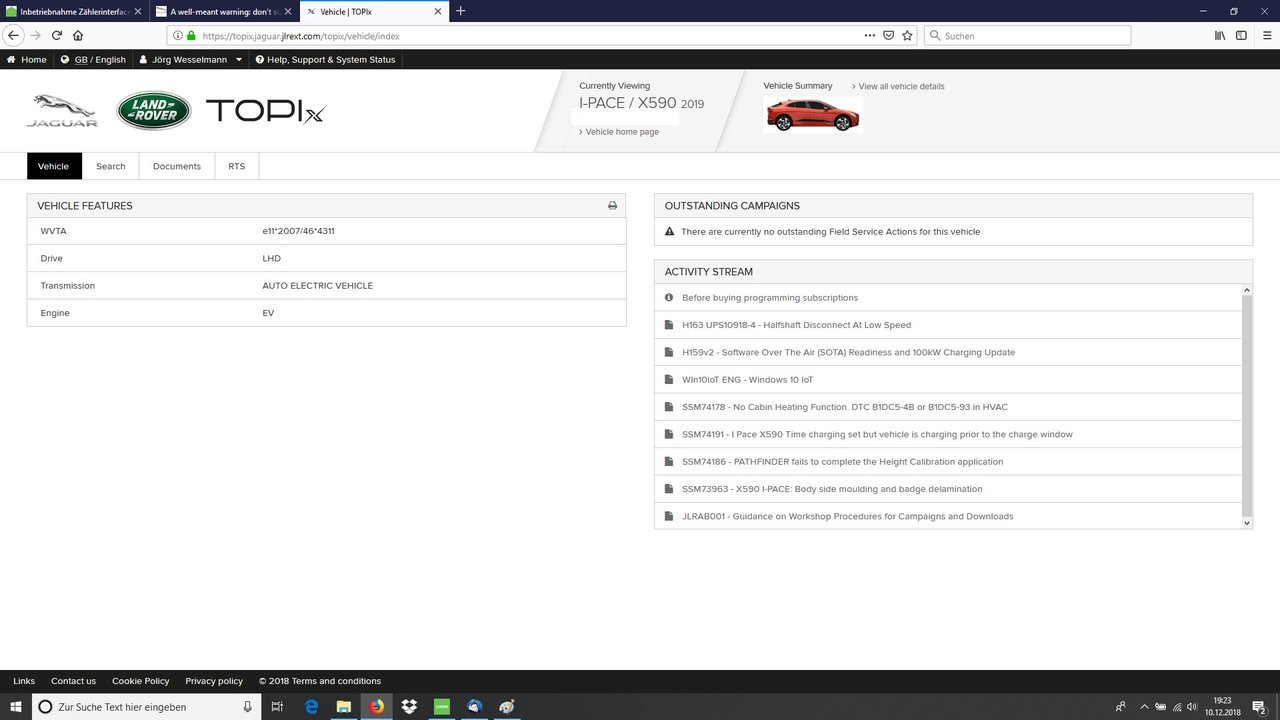Click the AUTO ELECTRIC VEHICLE transmission value
The height and width of the screenshot is (720, 1280).
coord(317,286)
